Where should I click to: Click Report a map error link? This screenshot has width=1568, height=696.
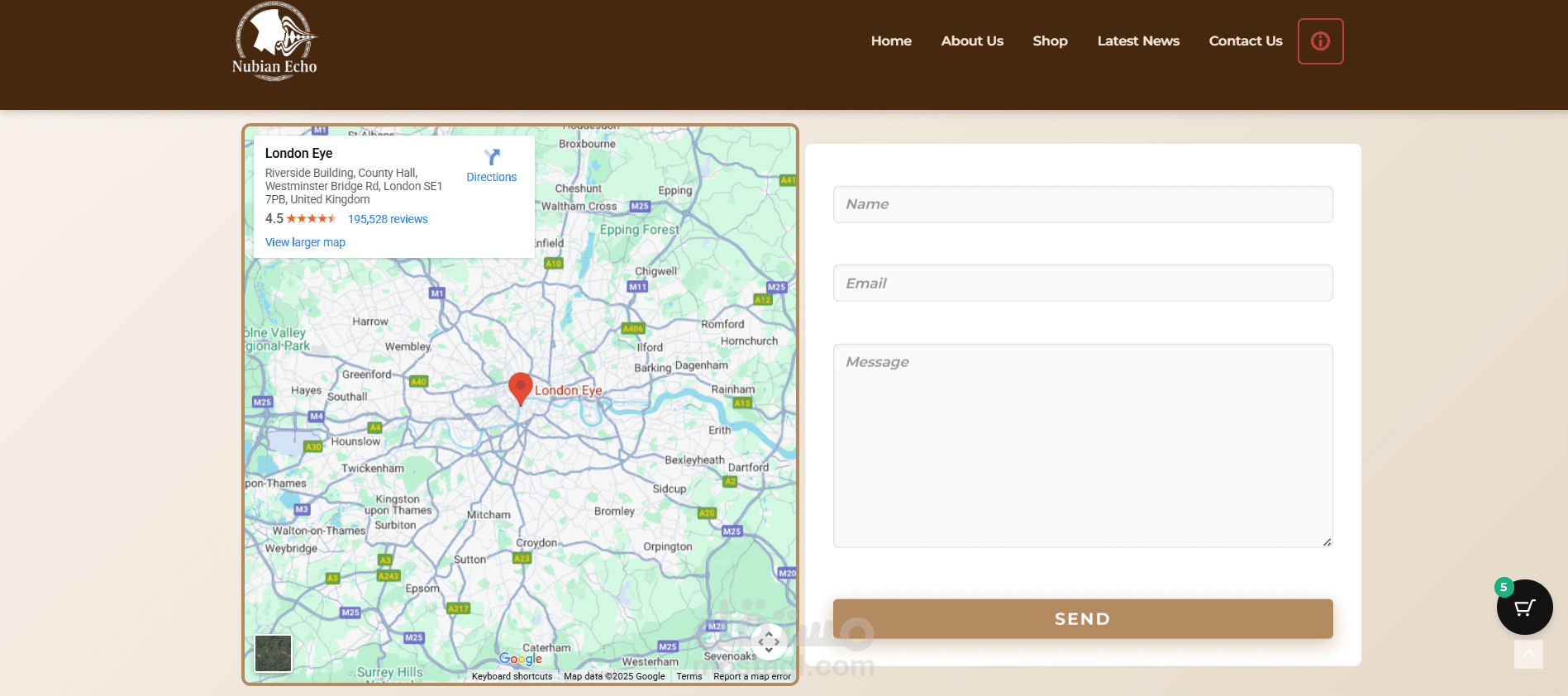point(752,676)
